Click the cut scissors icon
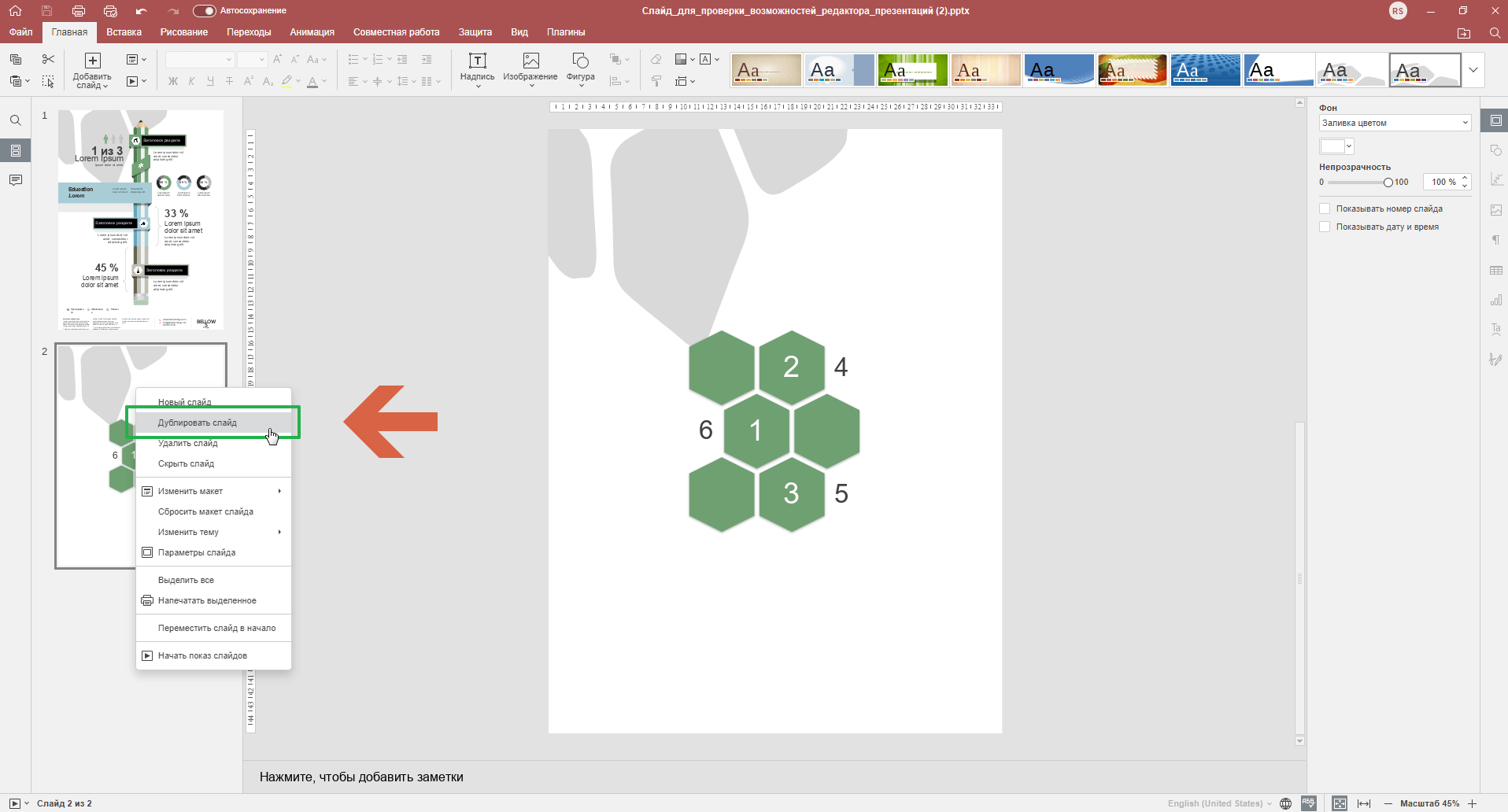 click(x=48, y=59)
